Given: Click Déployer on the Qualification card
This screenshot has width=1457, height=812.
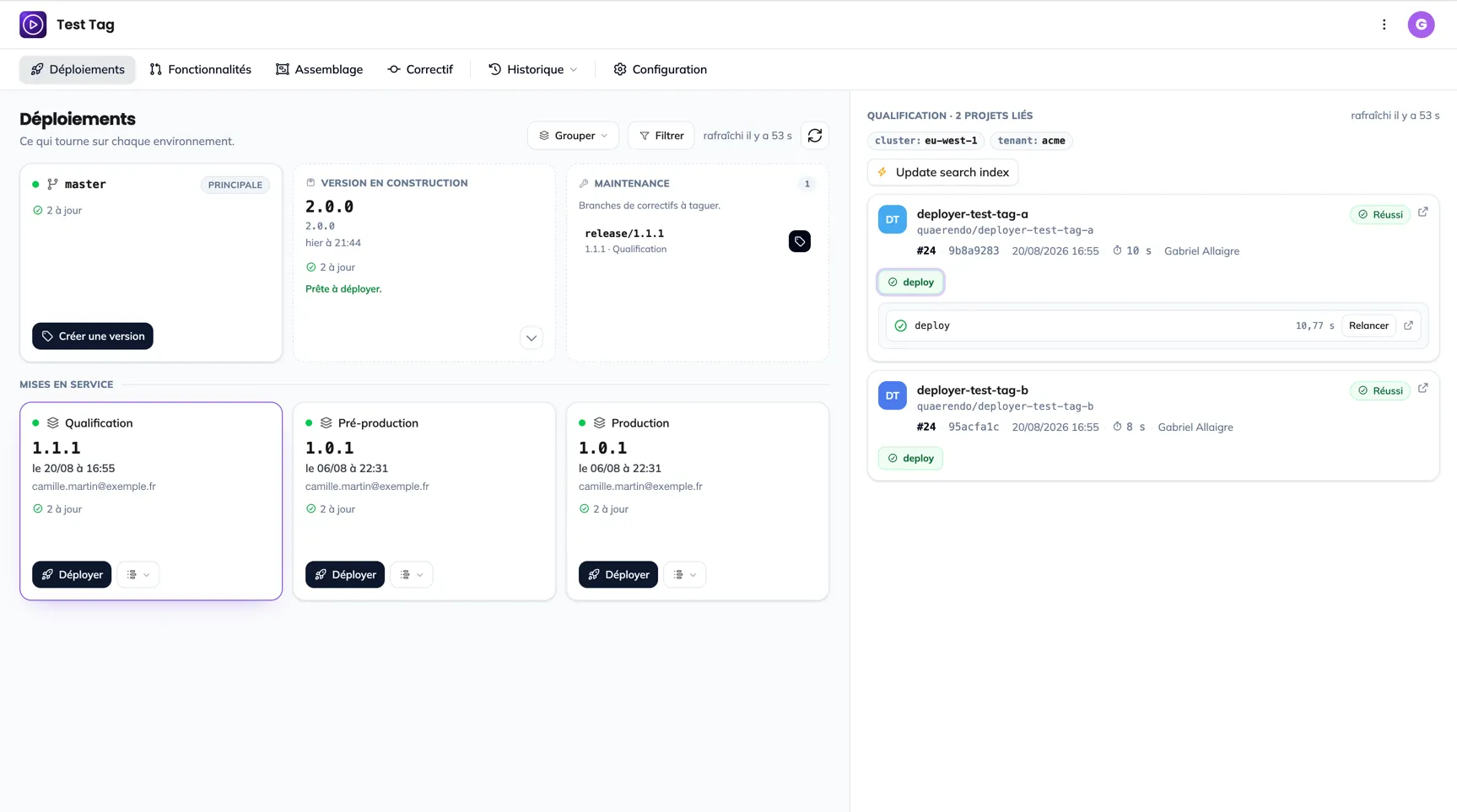Looking at the screenshot, I should 72,575.
